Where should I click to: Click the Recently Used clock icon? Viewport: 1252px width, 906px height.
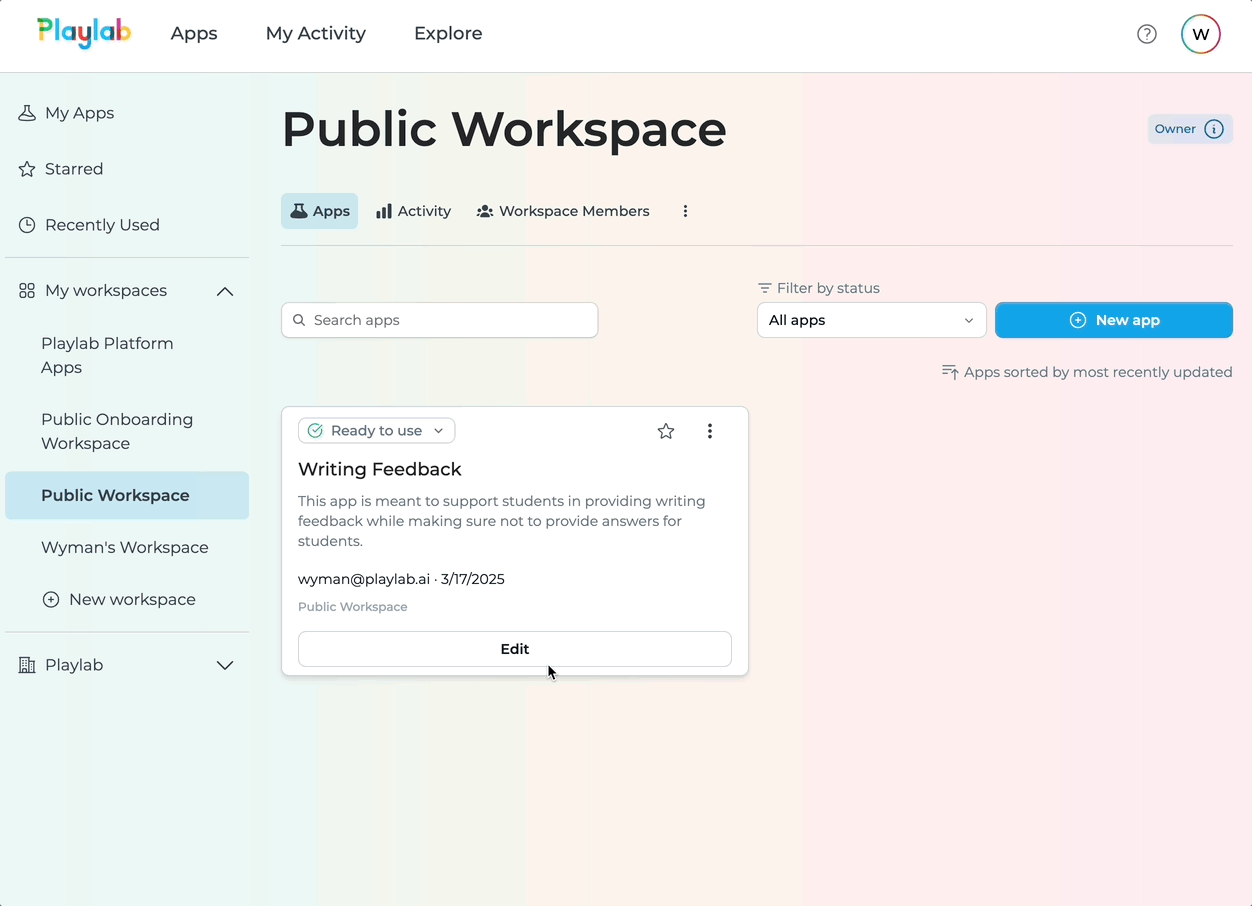(x=27, y=225)
